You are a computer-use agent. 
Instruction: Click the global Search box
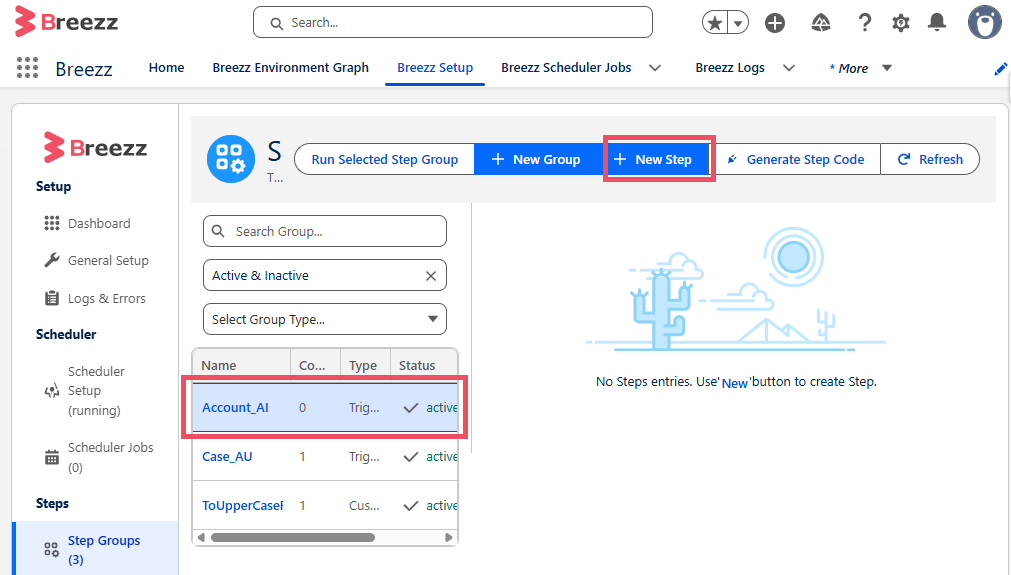(453, 23)
